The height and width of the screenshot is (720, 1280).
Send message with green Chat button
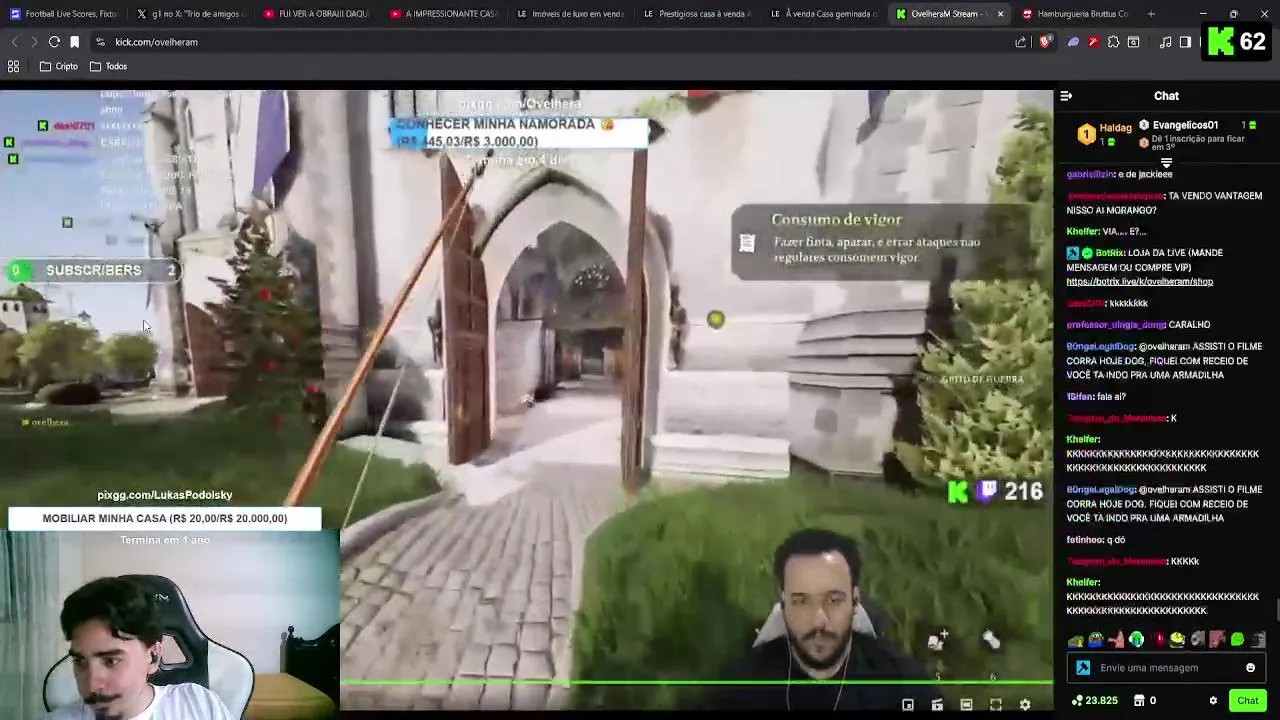tap(1247, 701)
